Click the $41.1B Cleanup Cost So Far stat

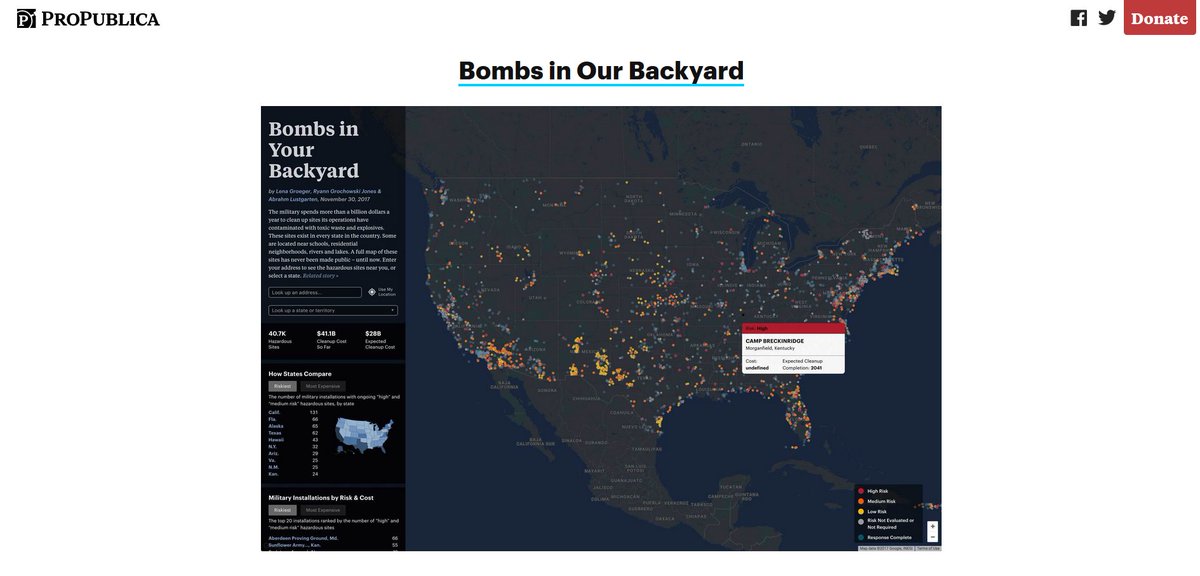click(332, 339)
